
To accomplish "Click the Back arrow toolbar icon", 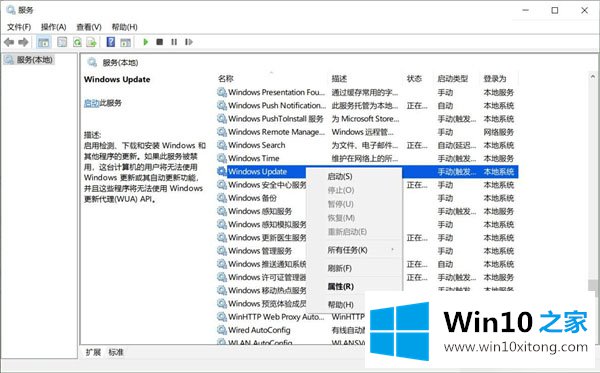I will [9, 42].
